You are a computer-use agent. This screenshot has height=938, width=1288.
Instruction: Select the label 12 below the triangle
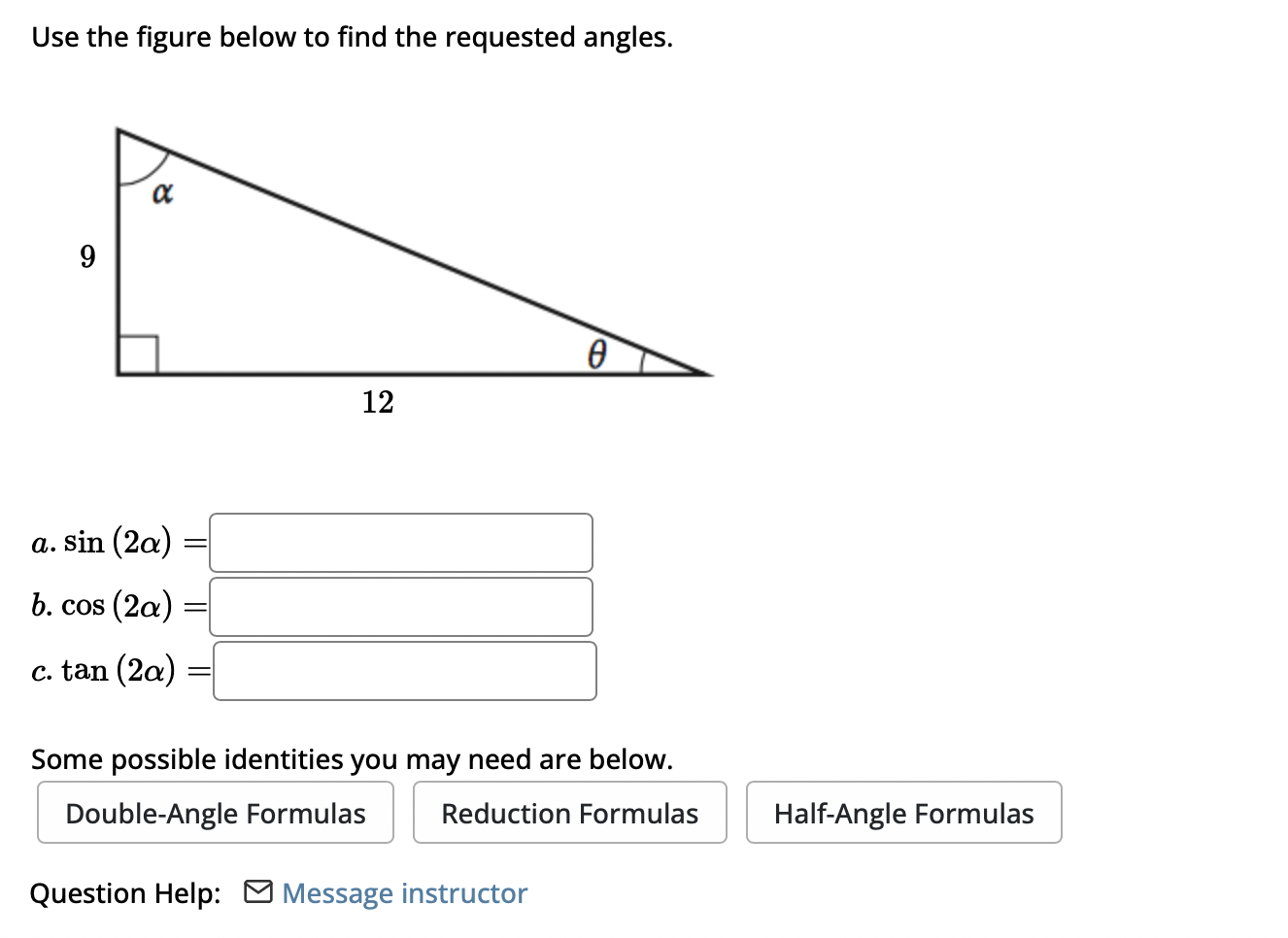point(377,403)
